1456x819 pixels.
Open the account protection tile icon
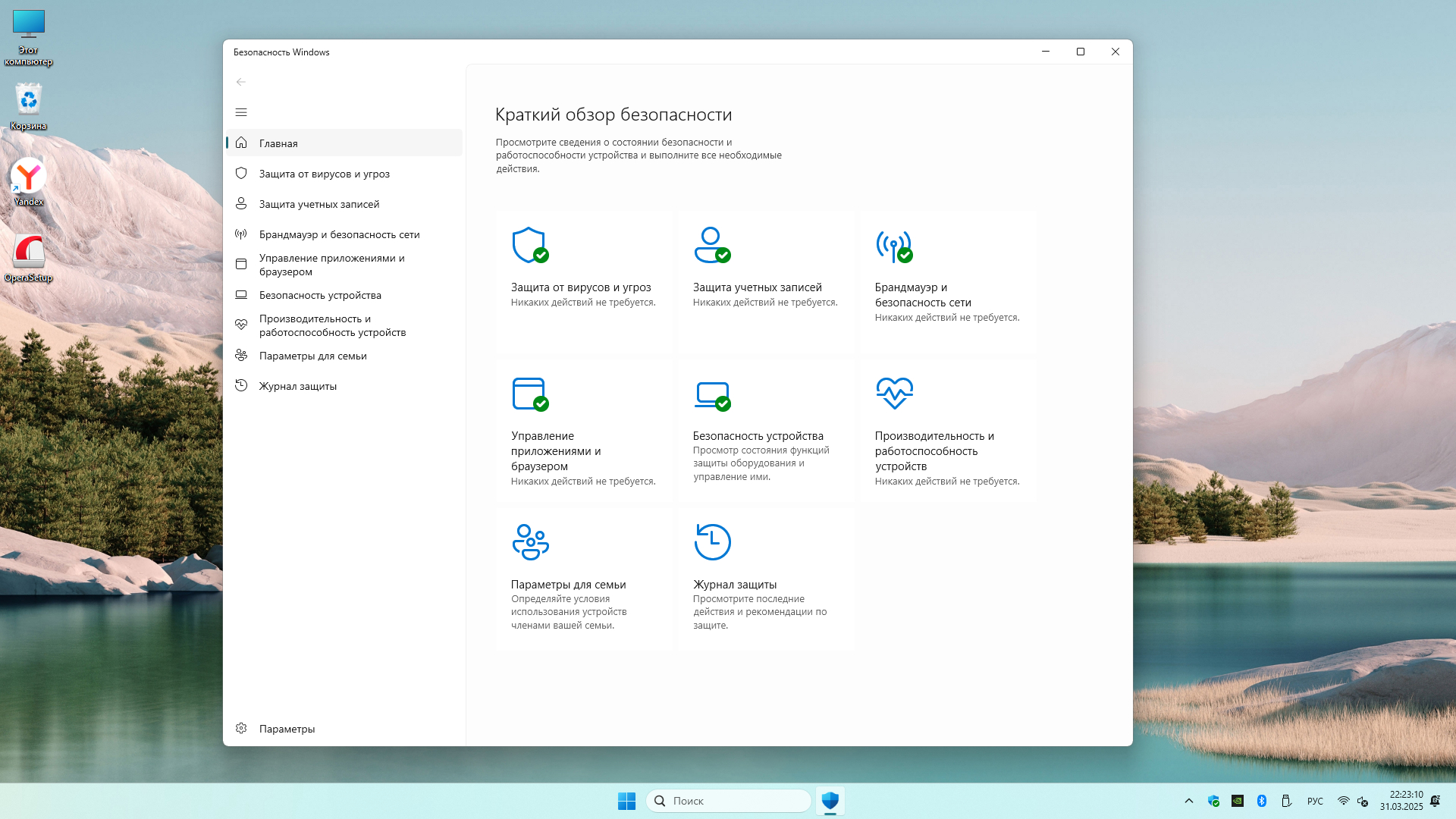[711, 245]
